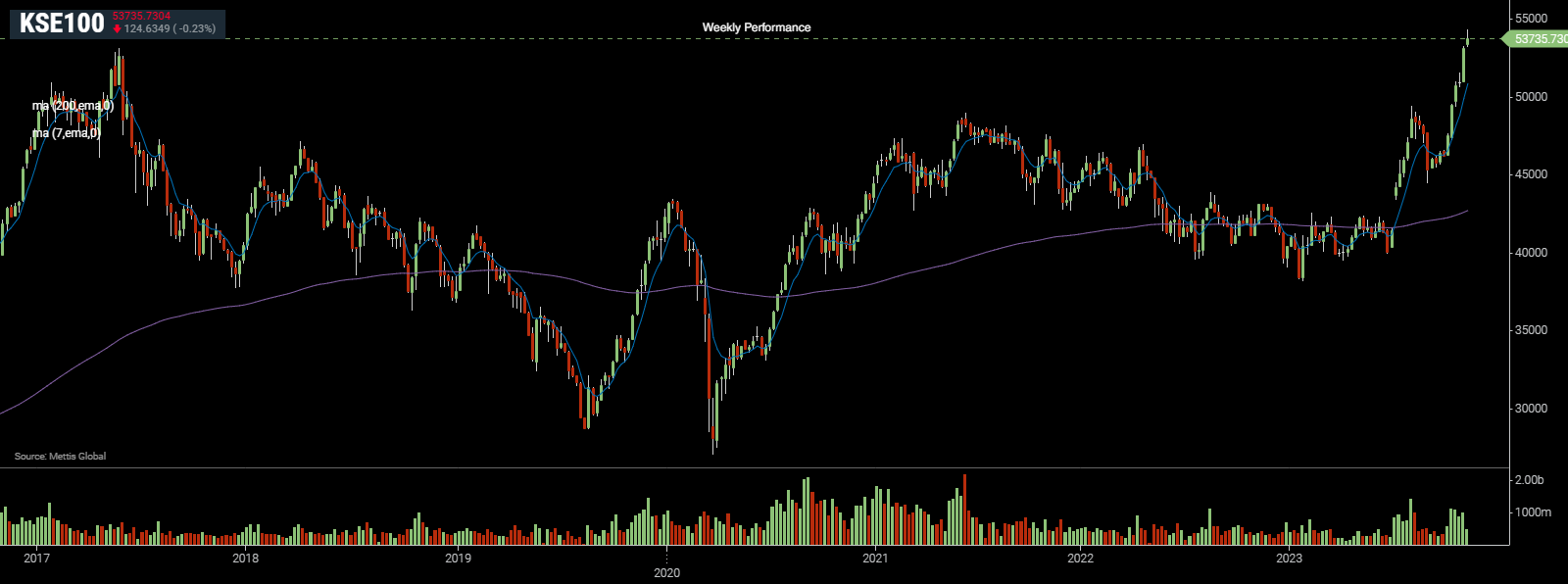Image resolution: width=1568 pixels, height=584 pixels.
Task: Click the Weekly Performance chart title
Action: [757, 27]
